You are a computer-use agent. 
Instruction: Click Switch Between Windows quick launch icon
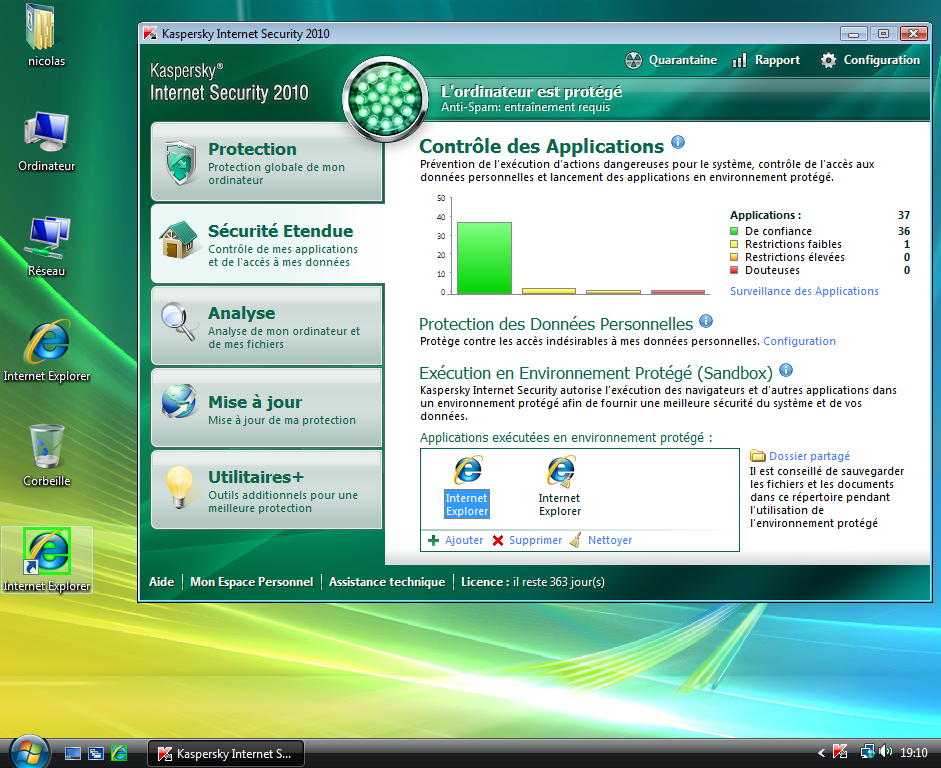(96, 754)
